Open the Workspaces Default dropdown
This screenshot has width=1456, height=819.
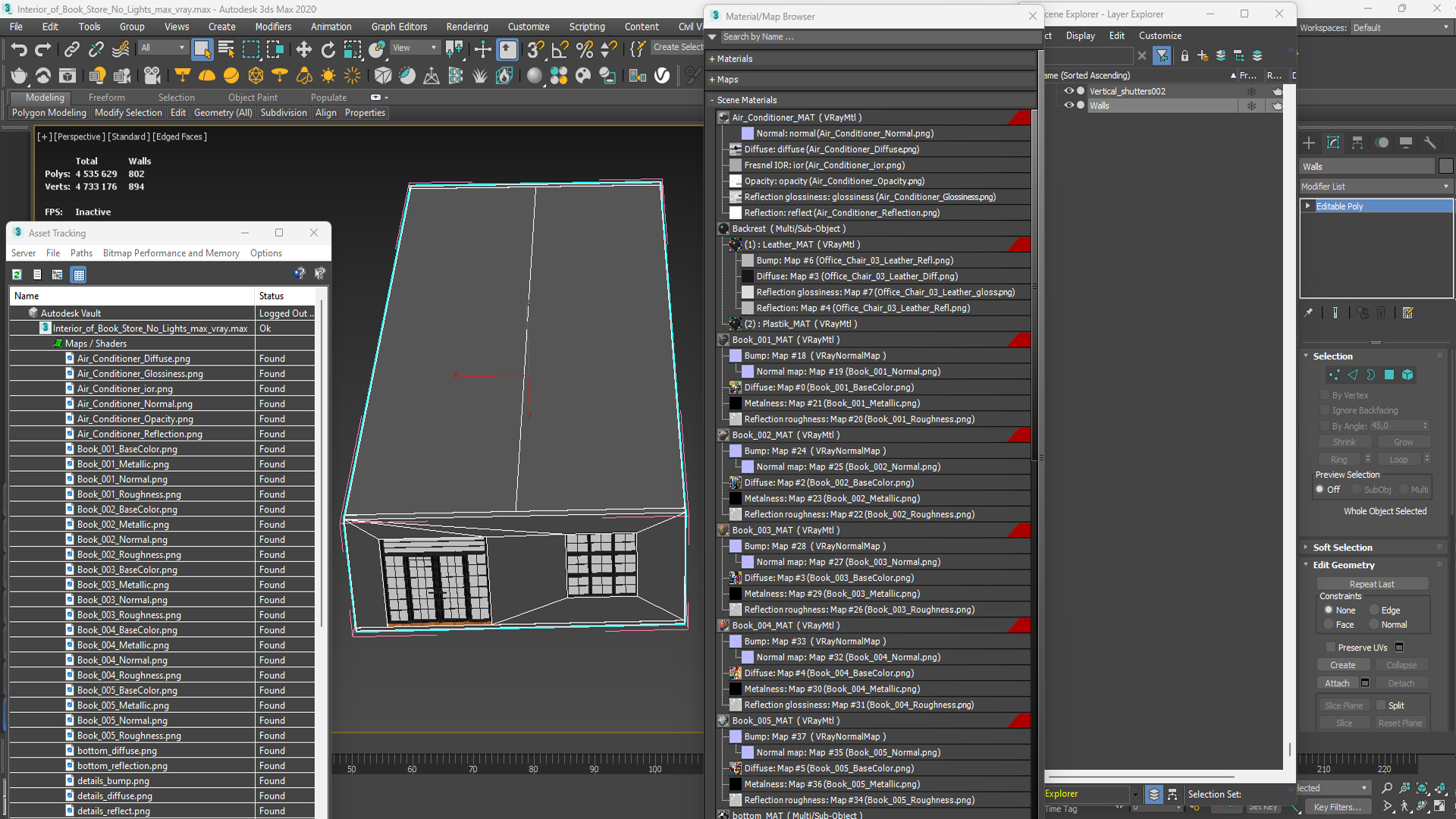tap(1401, 27)
